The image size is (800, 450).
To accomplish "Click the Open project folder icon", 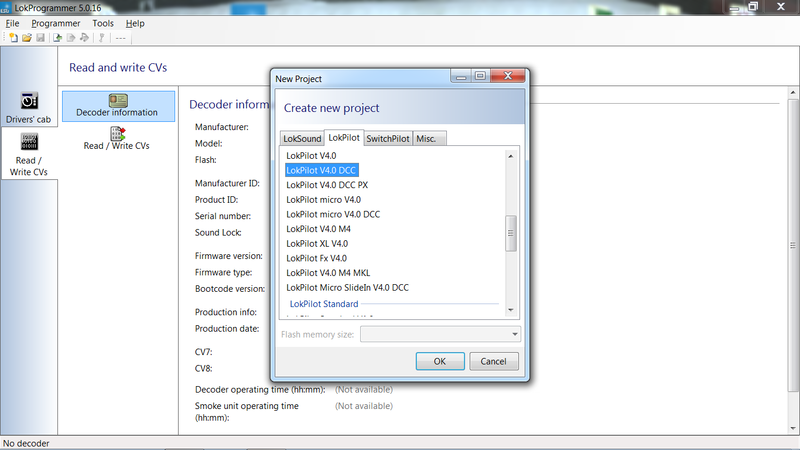I will 27,38.
